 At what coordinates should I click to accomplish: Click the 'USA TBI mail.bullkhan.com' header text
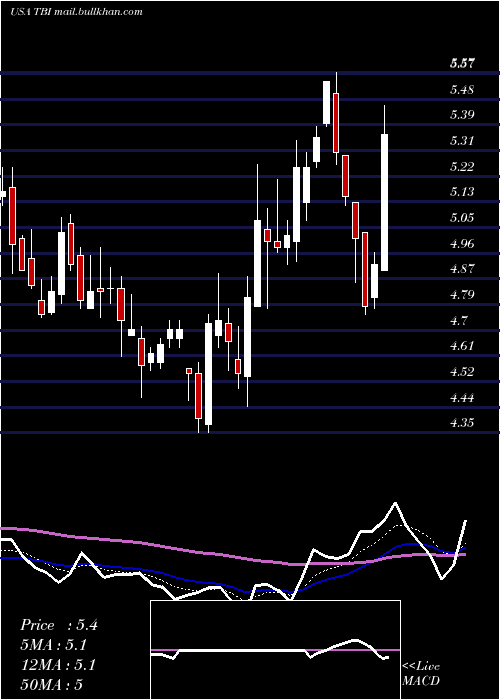click(76, 12)
